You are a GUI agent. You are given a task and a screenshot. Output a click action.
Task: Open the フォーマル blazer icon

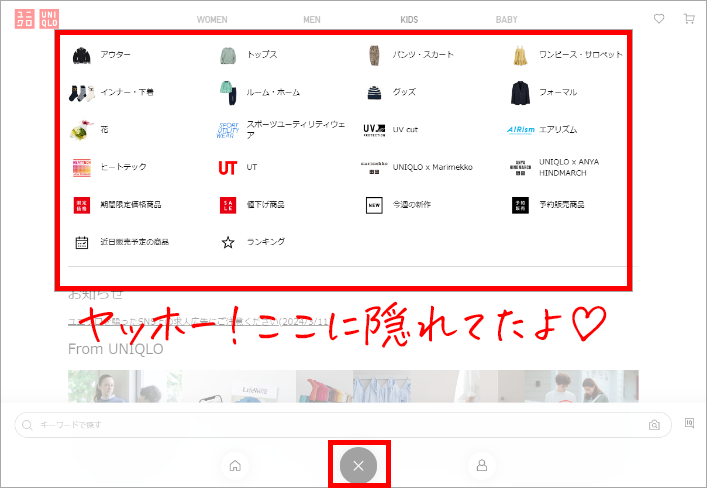520,92
